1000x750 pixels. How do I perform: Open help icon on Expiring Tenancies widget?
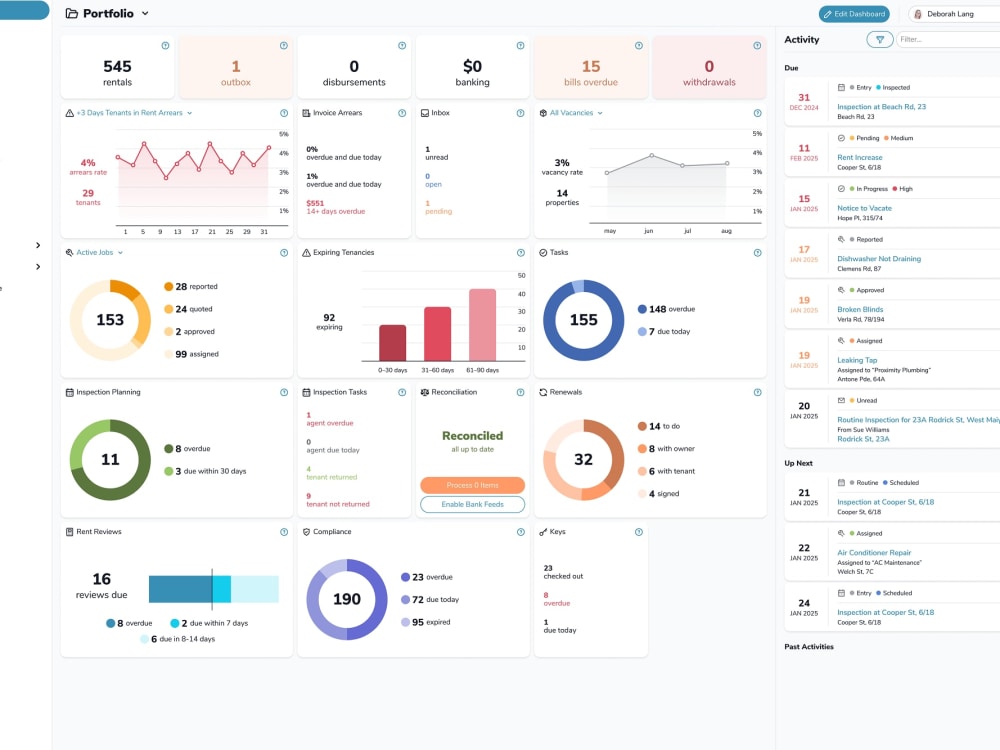click(x=520, y=253)
